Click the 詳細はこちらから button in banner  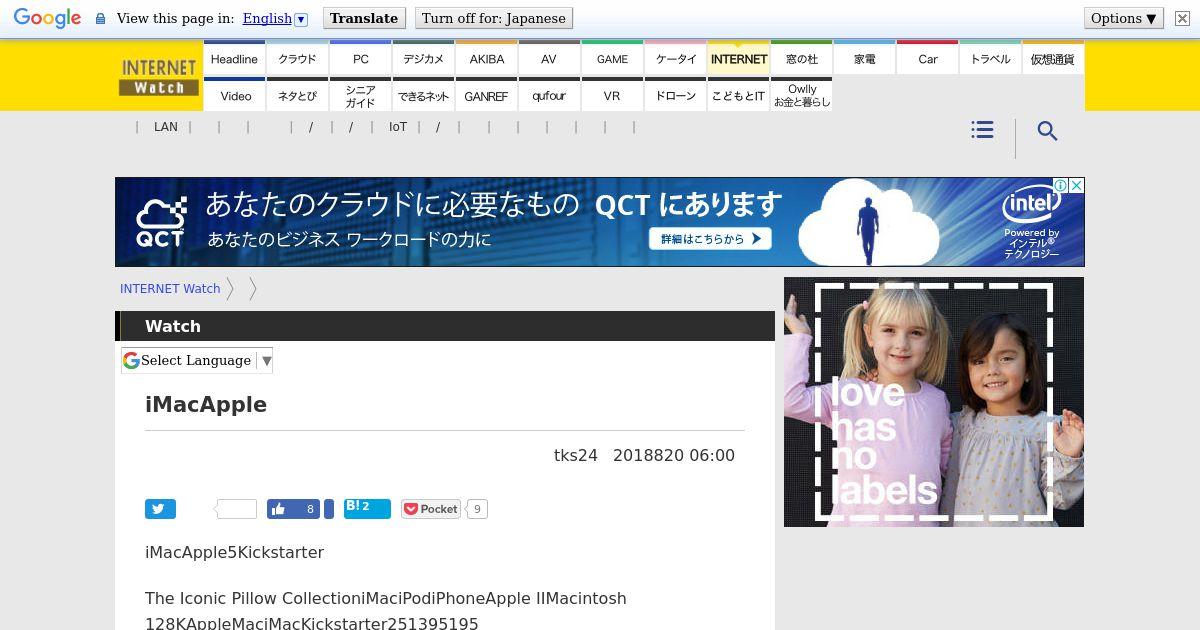coord(710,238)
